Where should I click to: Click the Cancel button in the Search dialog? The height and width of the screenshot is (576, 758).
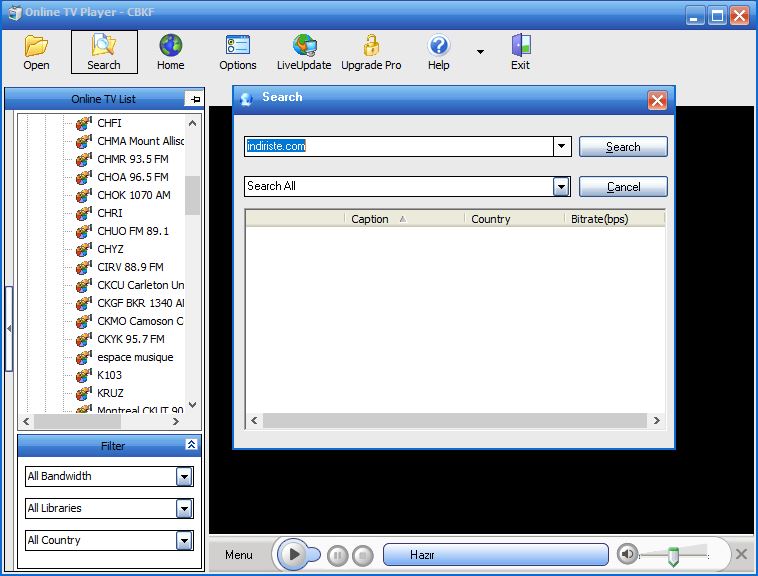pos(623,187)
